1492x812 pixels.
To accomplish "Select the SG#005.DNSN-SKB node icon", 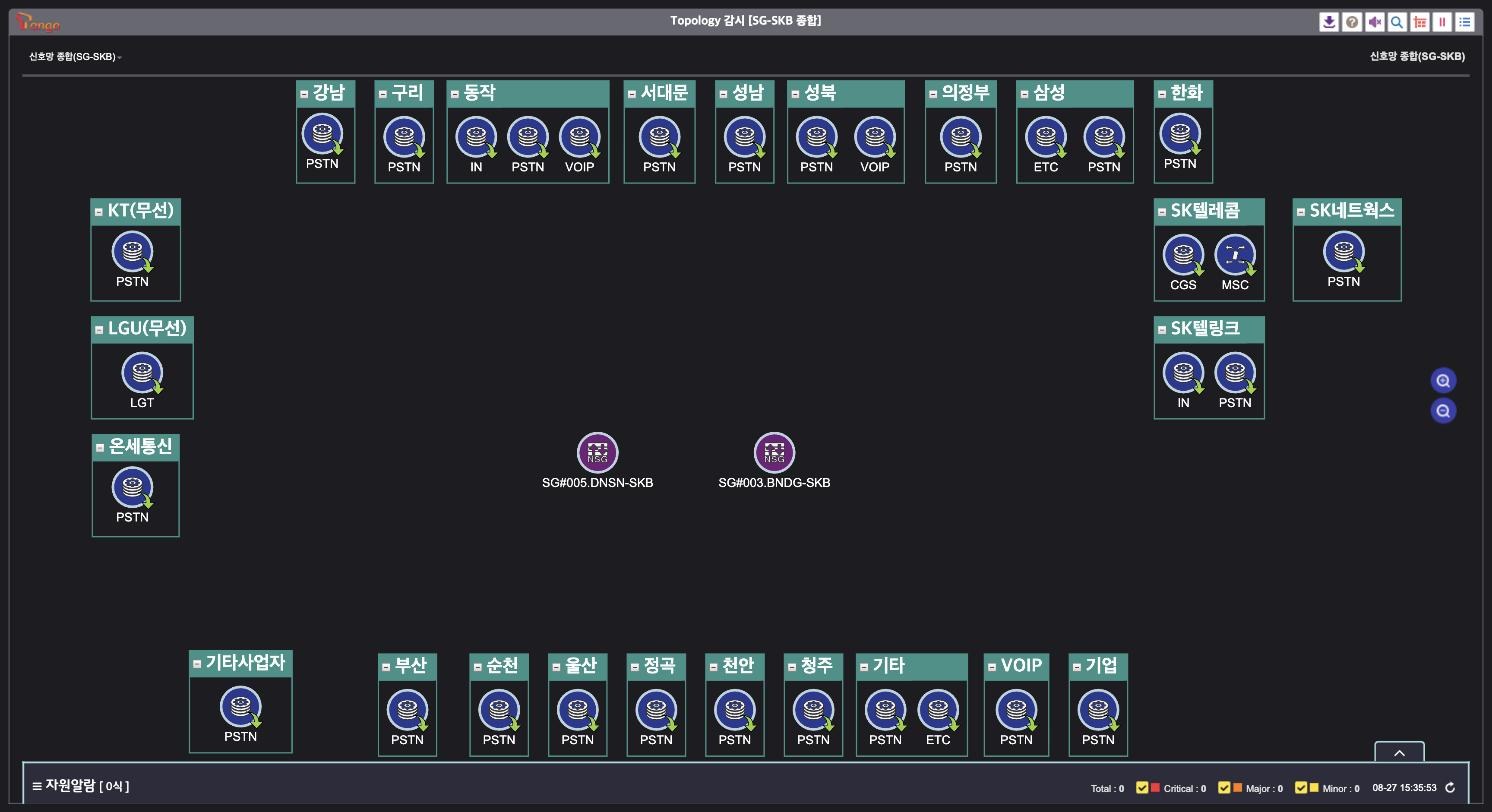I will (x=598, y=452).
